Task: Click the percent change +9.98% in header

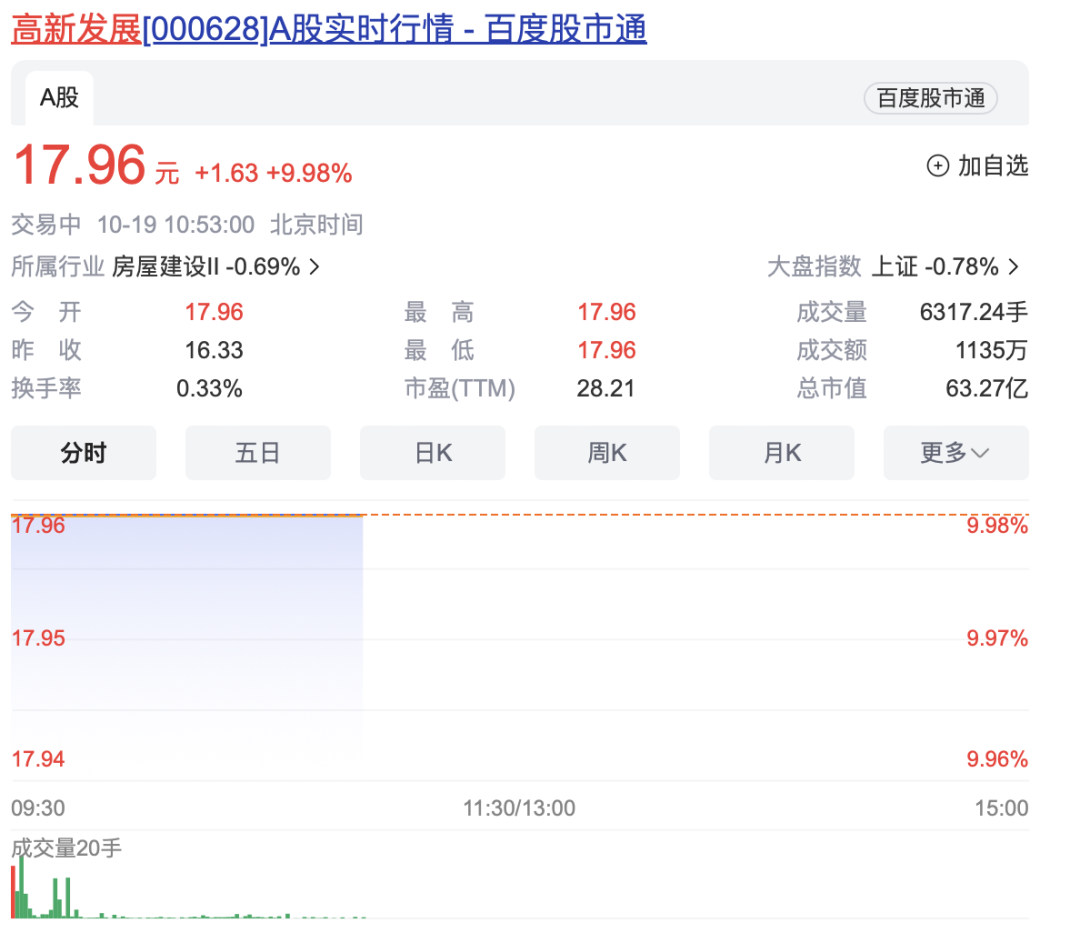Action: click(309, 173)
